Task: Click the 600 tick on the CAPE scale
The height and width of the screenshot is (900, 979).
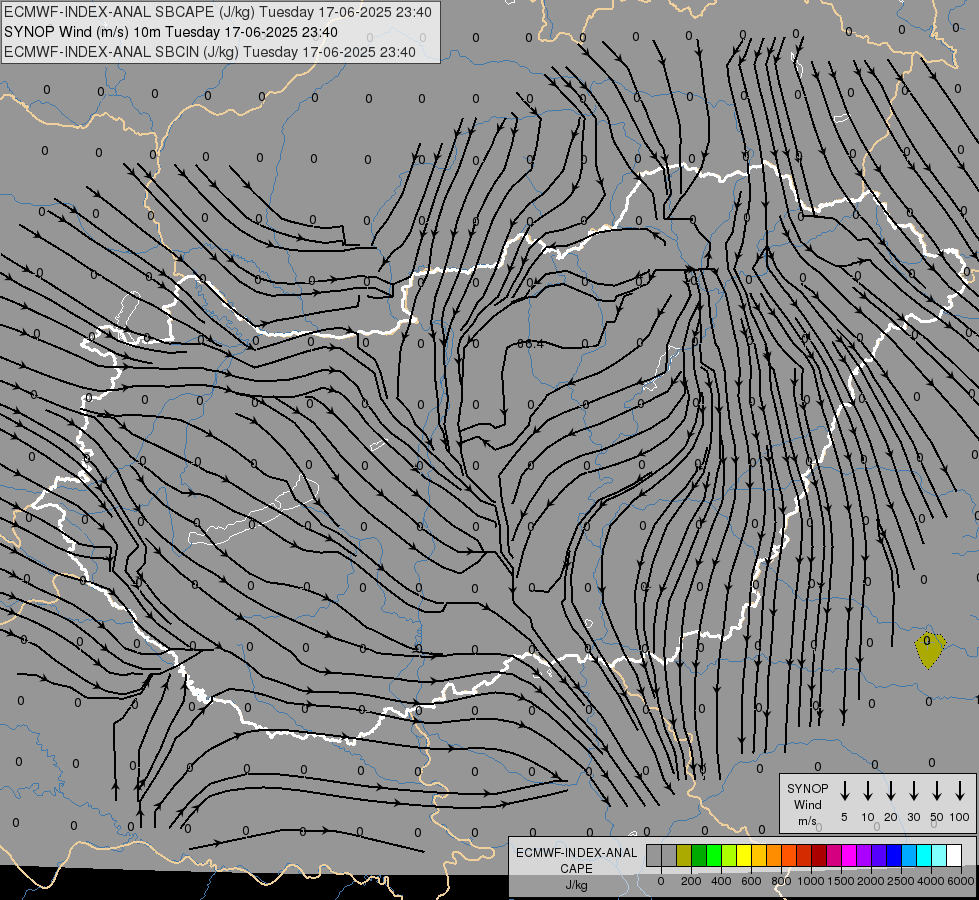Action: (751, 881)
